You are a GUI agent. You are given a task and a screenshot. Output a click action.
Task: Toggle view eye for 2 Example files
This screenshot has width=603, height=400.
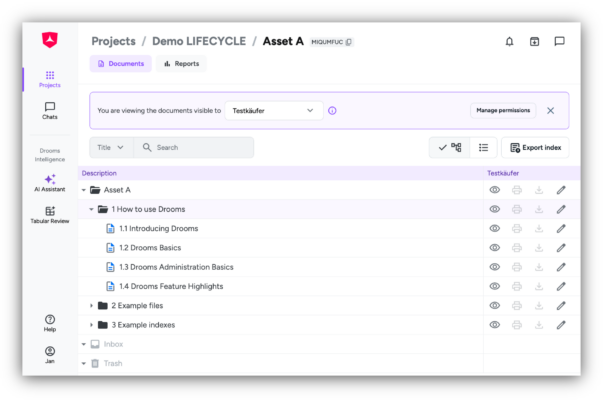click(x=495, y=305)
